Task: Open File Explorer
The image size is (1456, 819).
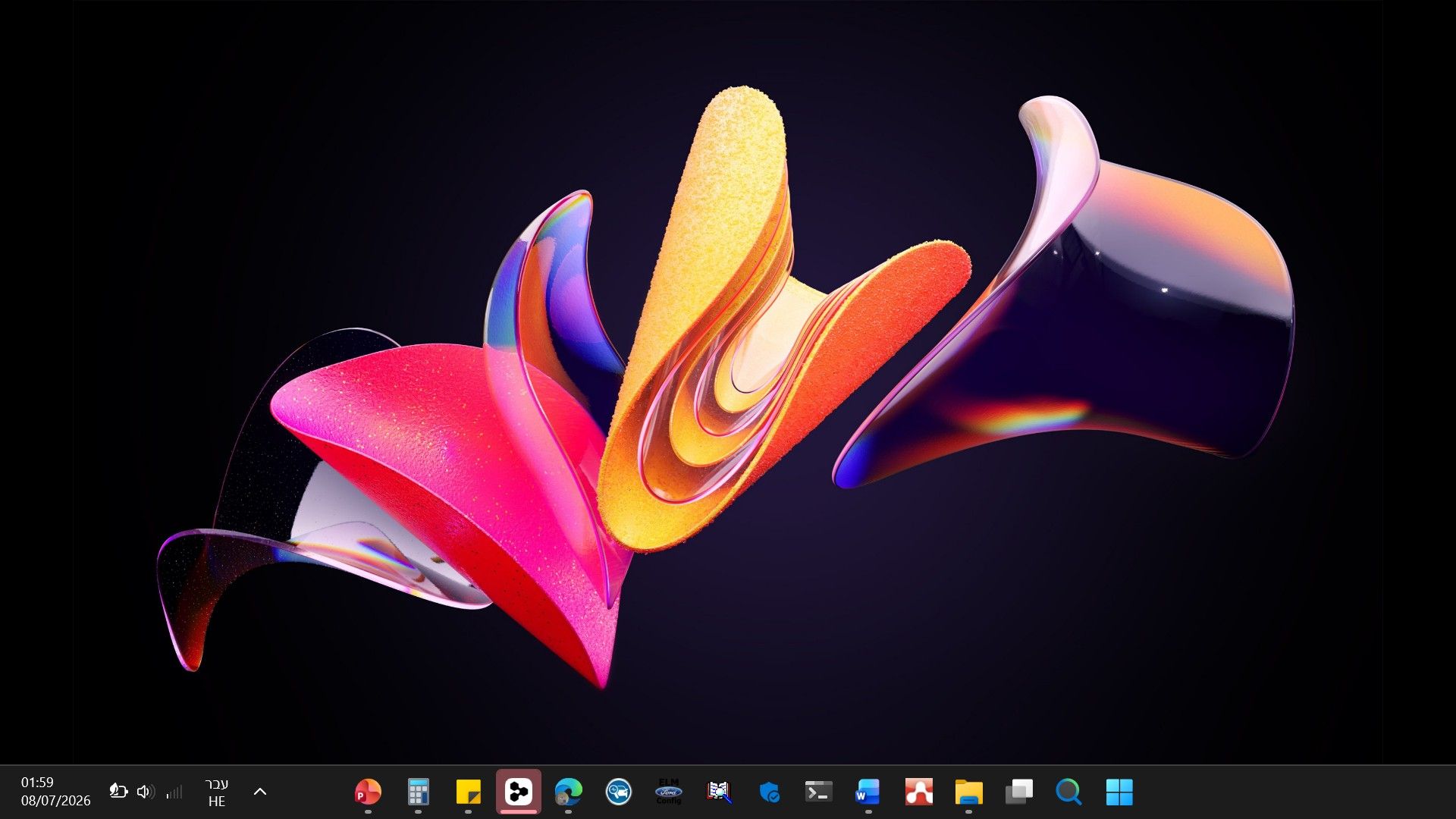Action: 968,792
